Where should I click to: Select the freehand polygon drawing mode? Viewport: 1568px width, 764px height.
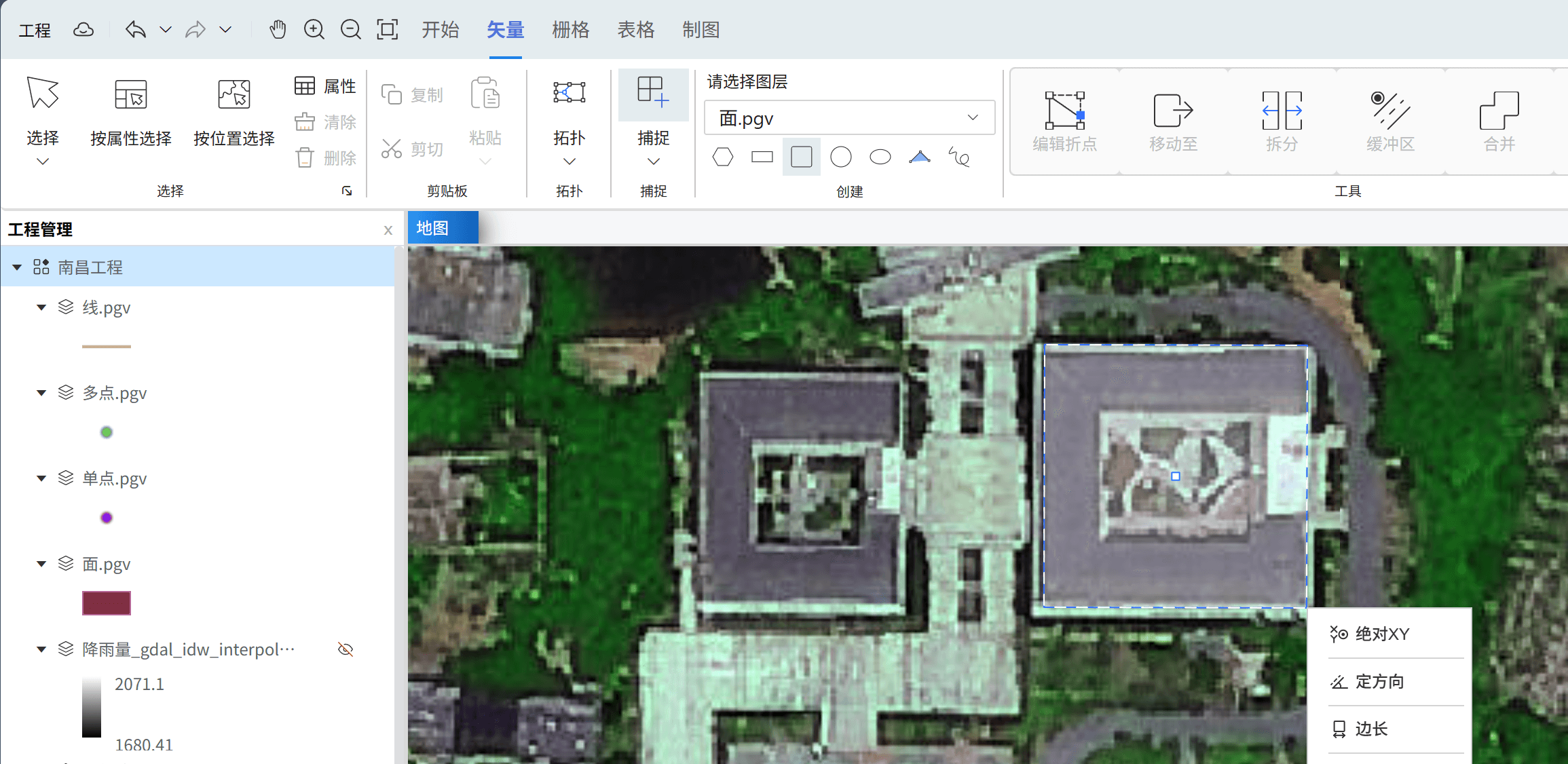tap(958, 156)
